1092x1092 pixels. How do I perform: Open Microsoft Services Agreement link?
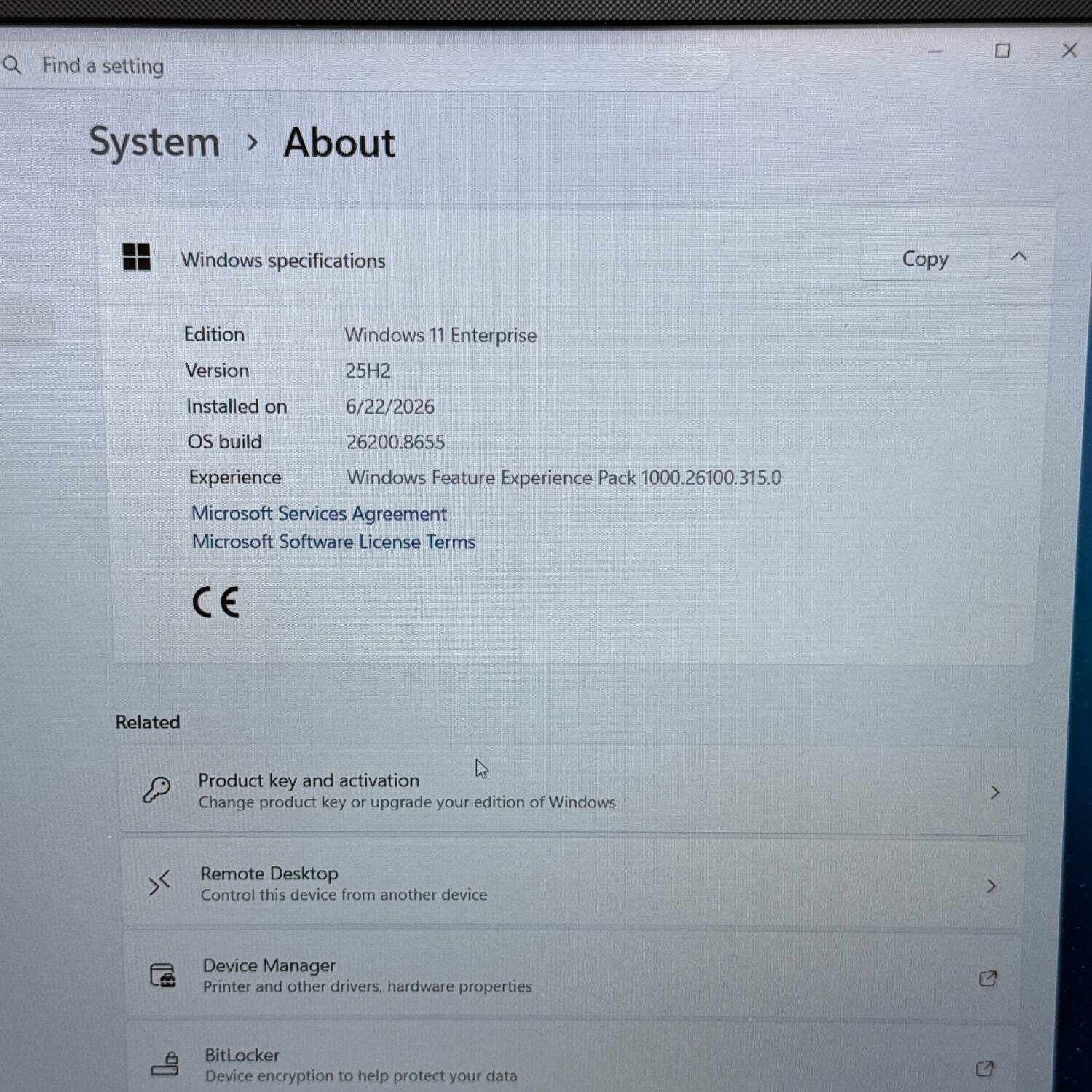(319, 513)
